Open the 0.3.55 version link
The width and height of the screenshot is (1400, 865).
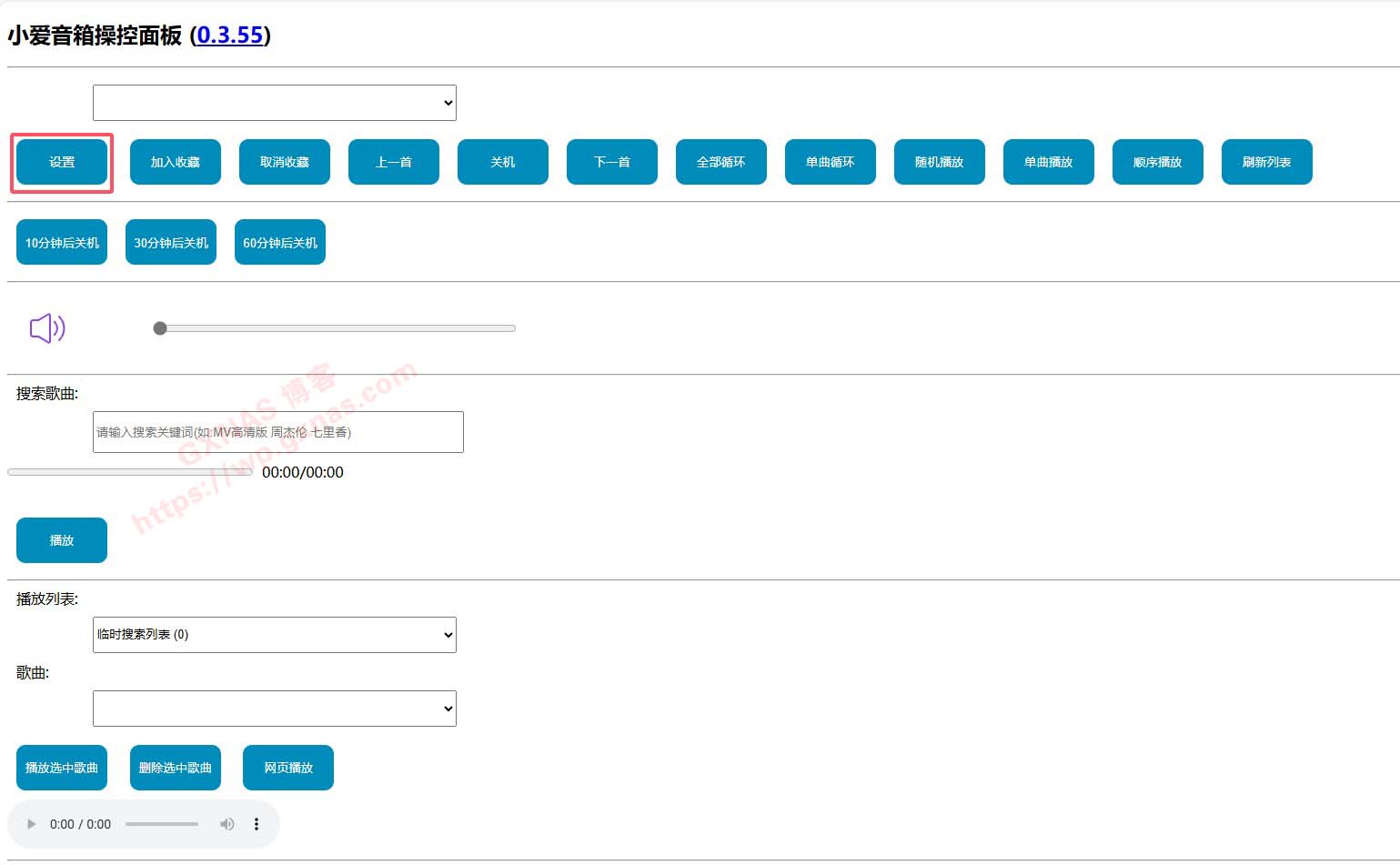tap(230, 35)
